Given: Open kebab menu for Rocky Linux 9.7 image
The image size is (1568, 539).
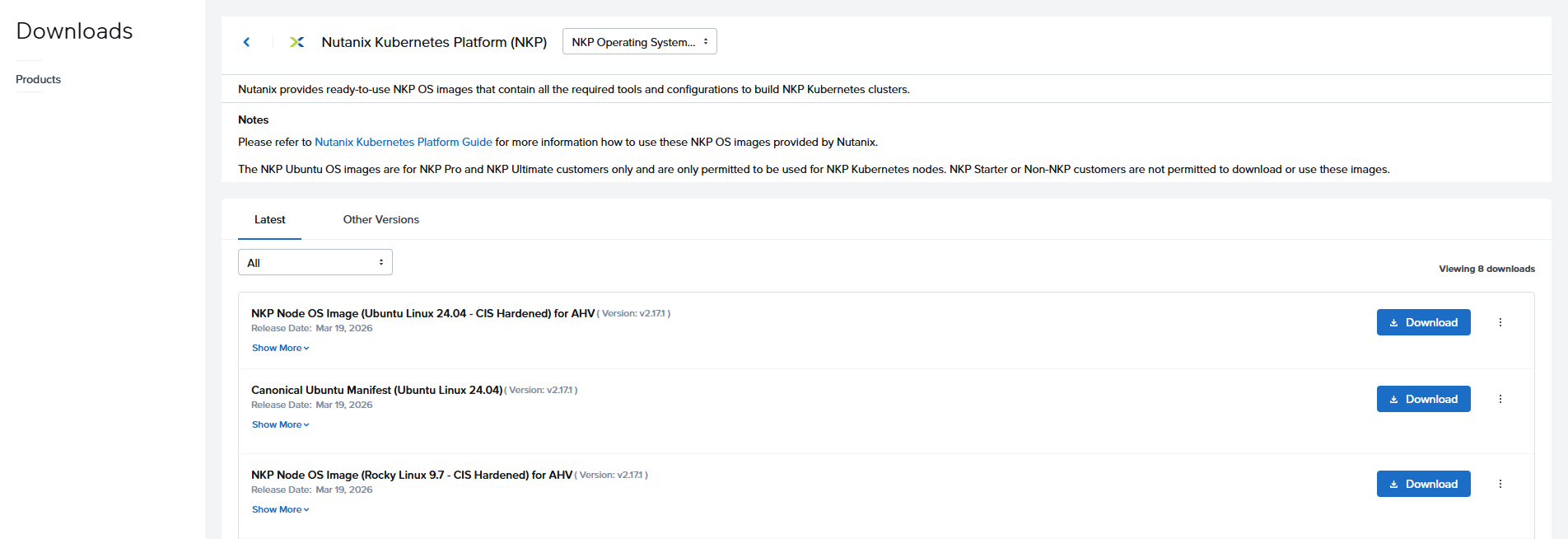Looking at the screenshot, I should click(1500, 484).
